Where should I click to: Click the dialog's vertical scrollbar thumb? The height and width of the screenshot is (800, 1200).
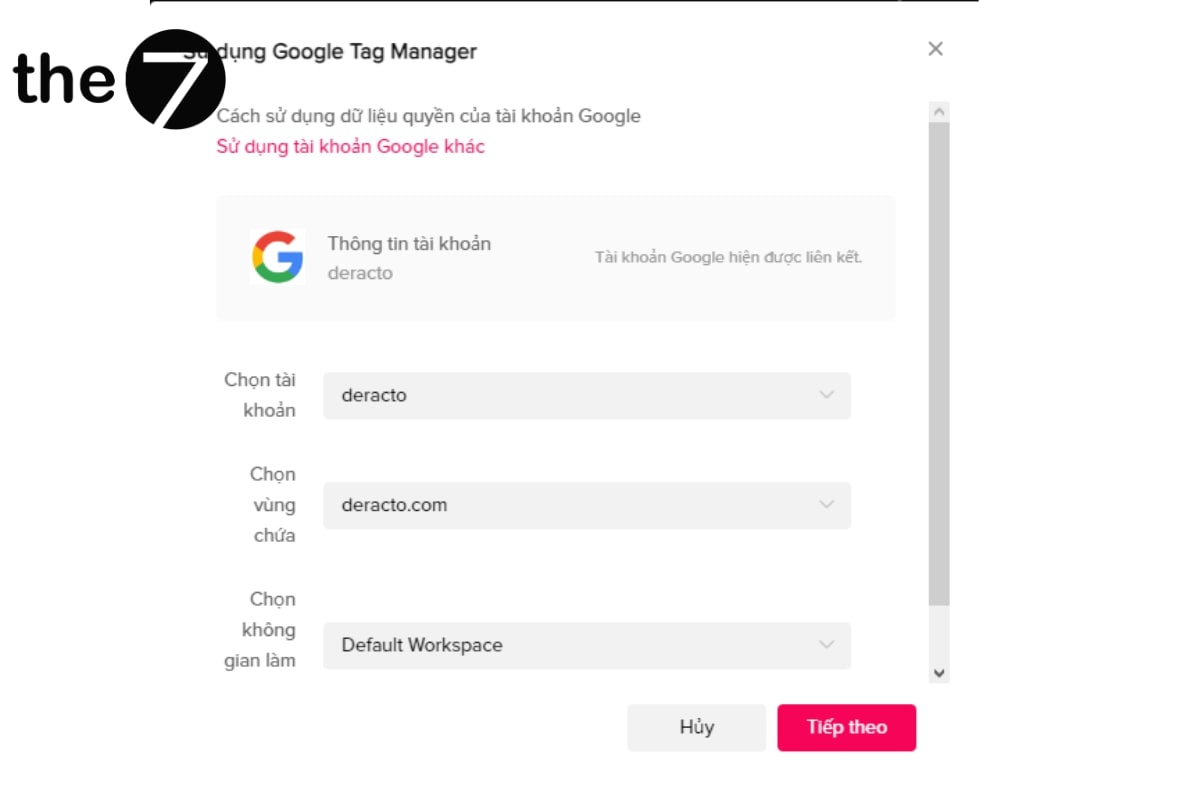938,360
